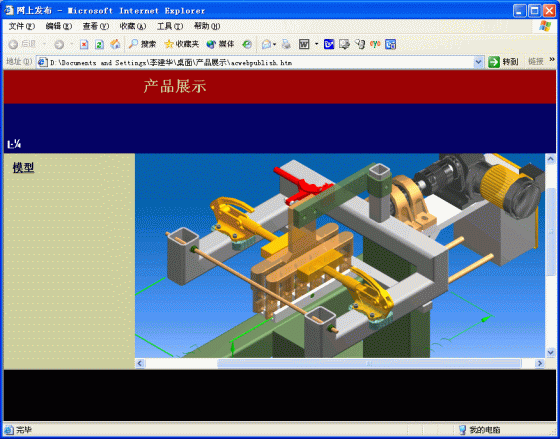This screenshot has height=439, width=560.
Task: Open the Search (搜索) toolbar button
Action: click(x=142, y=44)
